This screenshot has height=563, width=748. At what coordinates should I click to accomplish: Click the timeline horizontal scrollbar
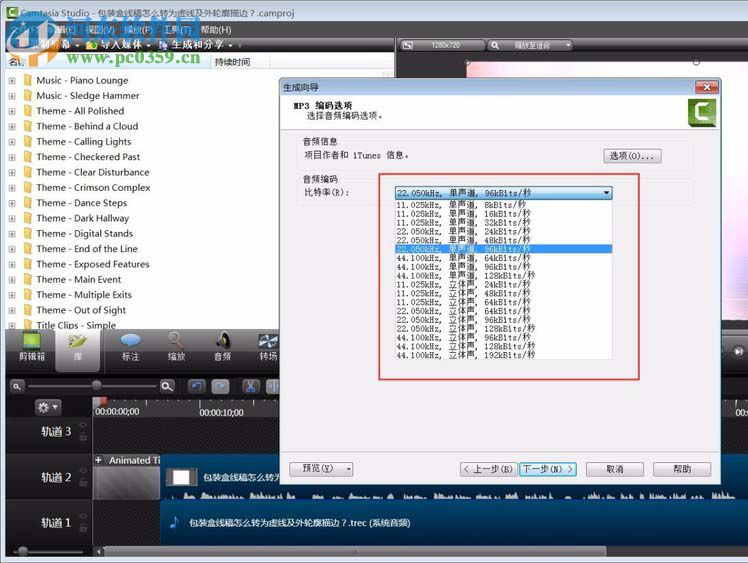pos(355,552)
